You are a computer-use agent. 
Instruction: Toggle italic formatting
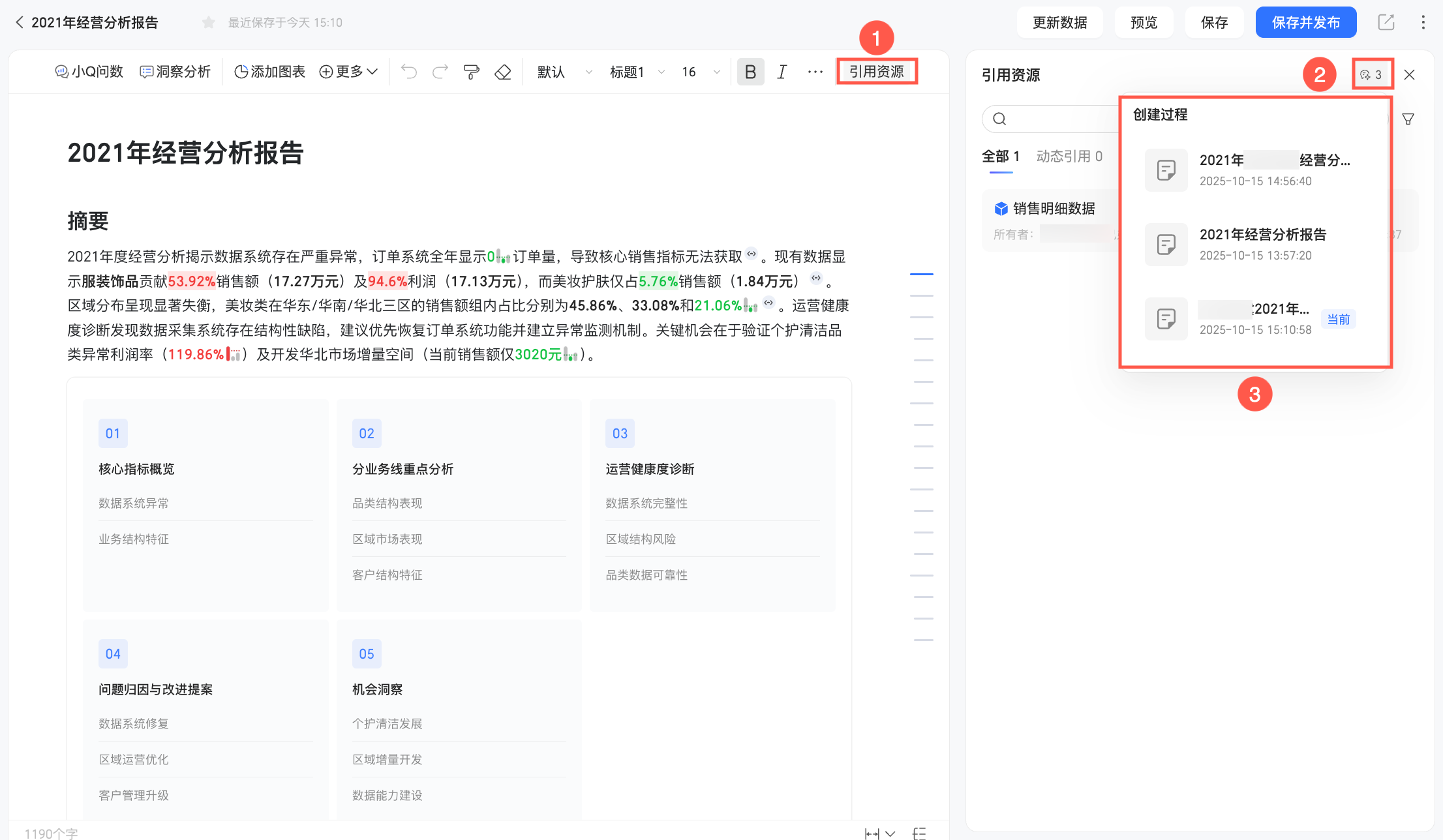click(x=782, y=72)
